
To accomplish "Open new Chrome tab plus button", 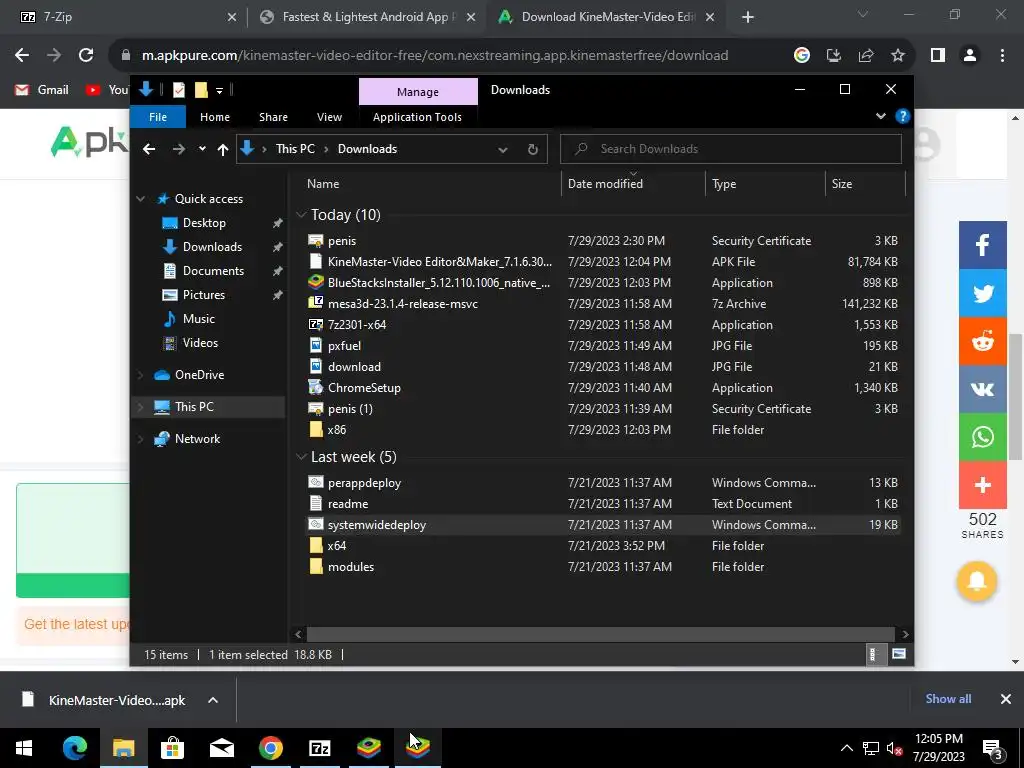I will coord(748,17).
